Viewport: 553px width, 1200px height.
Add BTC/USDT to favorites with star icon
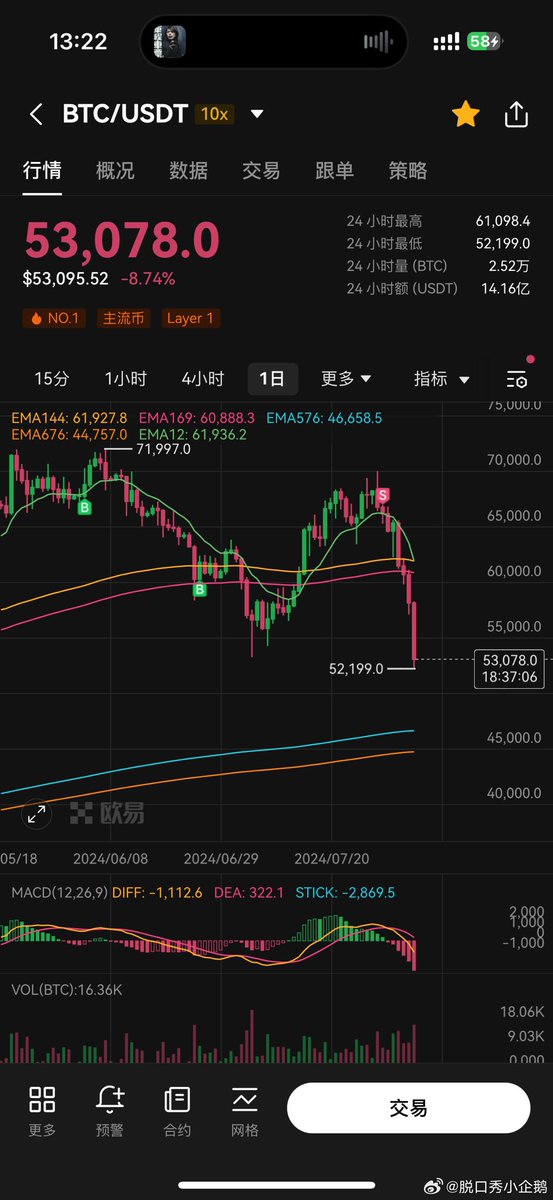[x=465, y=114]
